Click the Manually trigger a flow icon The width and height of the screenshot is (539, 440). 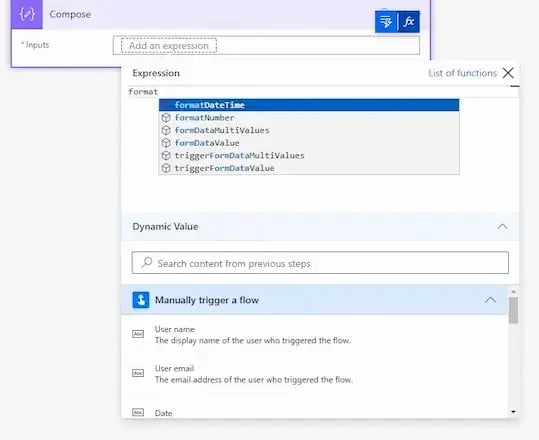pyautogui.click(x=141, y=300)
